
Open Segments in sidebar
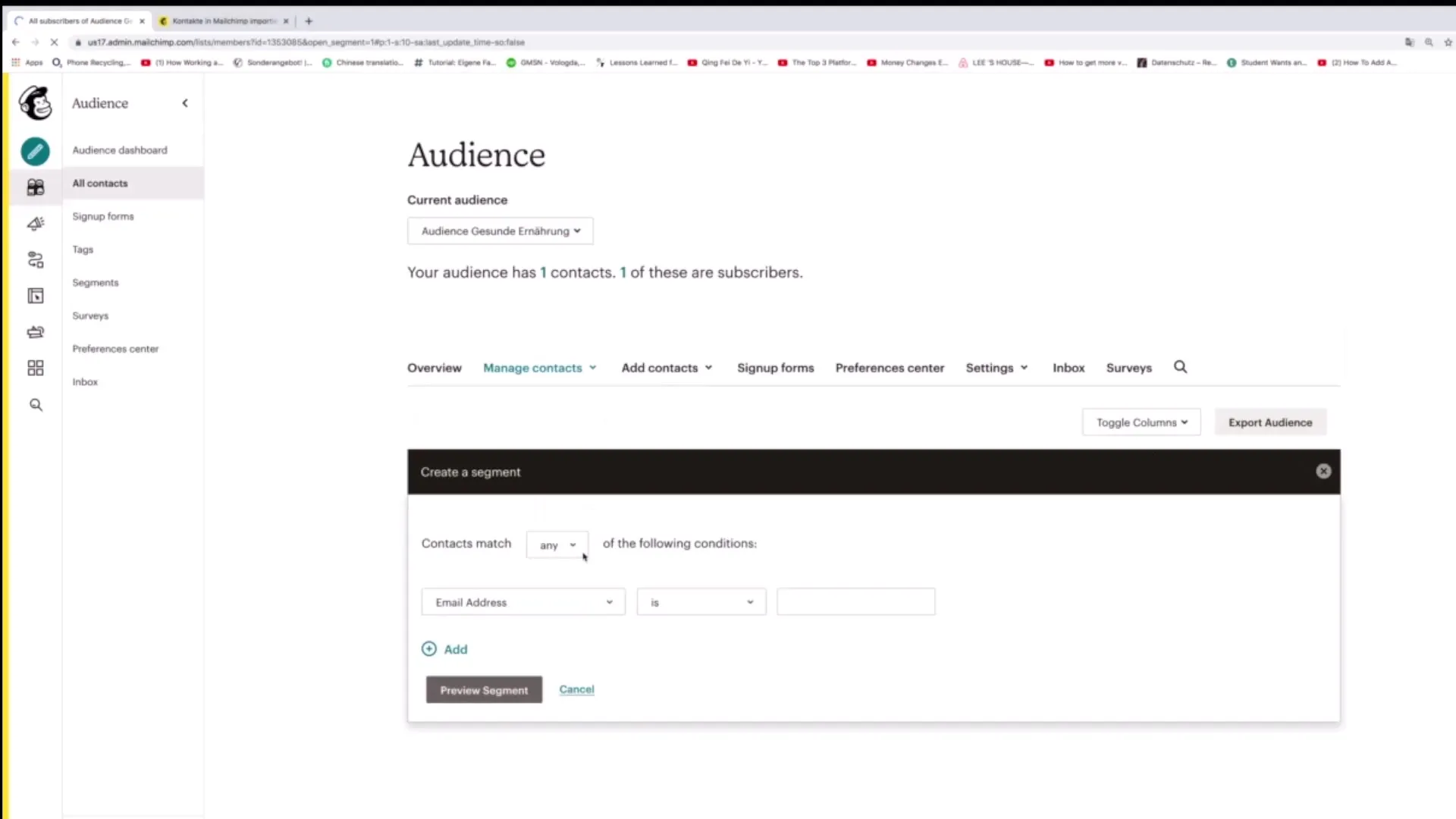96,283
